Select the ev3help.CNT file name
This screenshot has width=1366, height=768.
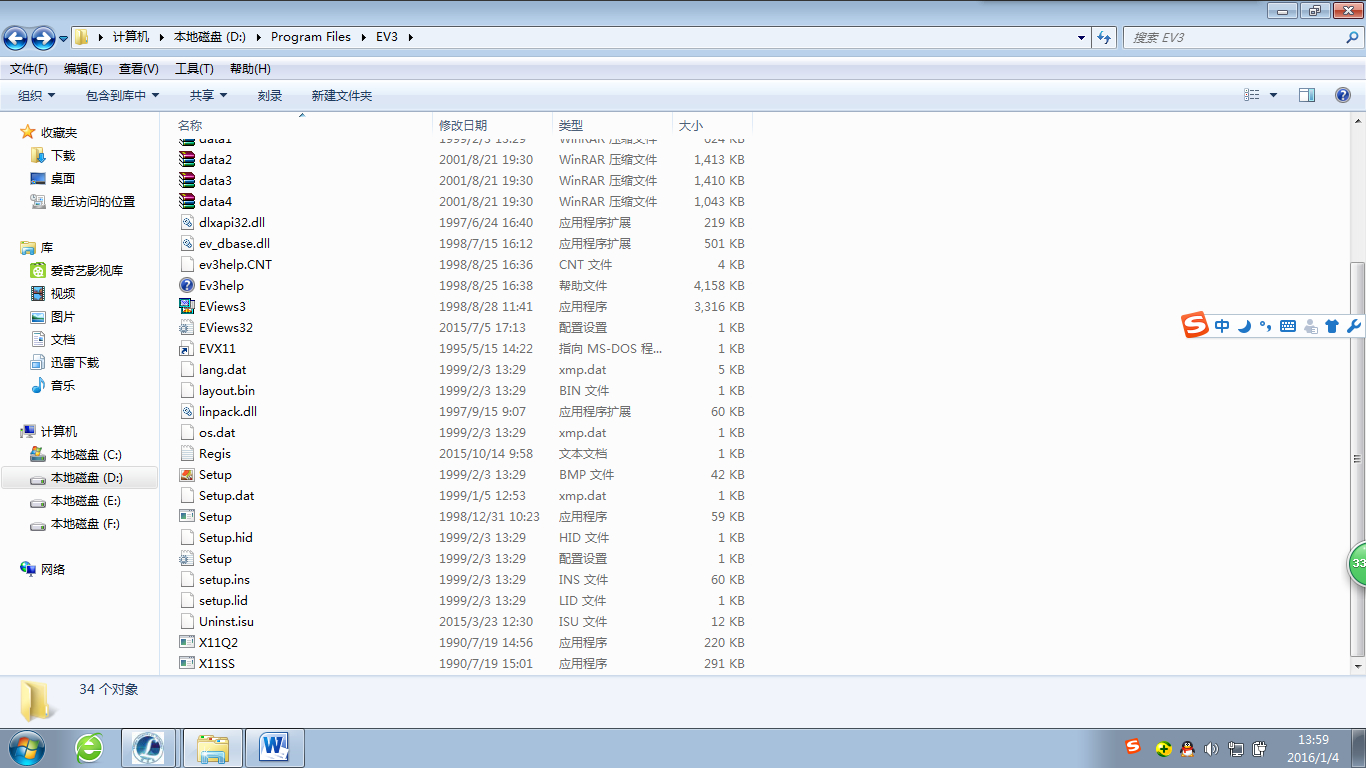point(235,265)
